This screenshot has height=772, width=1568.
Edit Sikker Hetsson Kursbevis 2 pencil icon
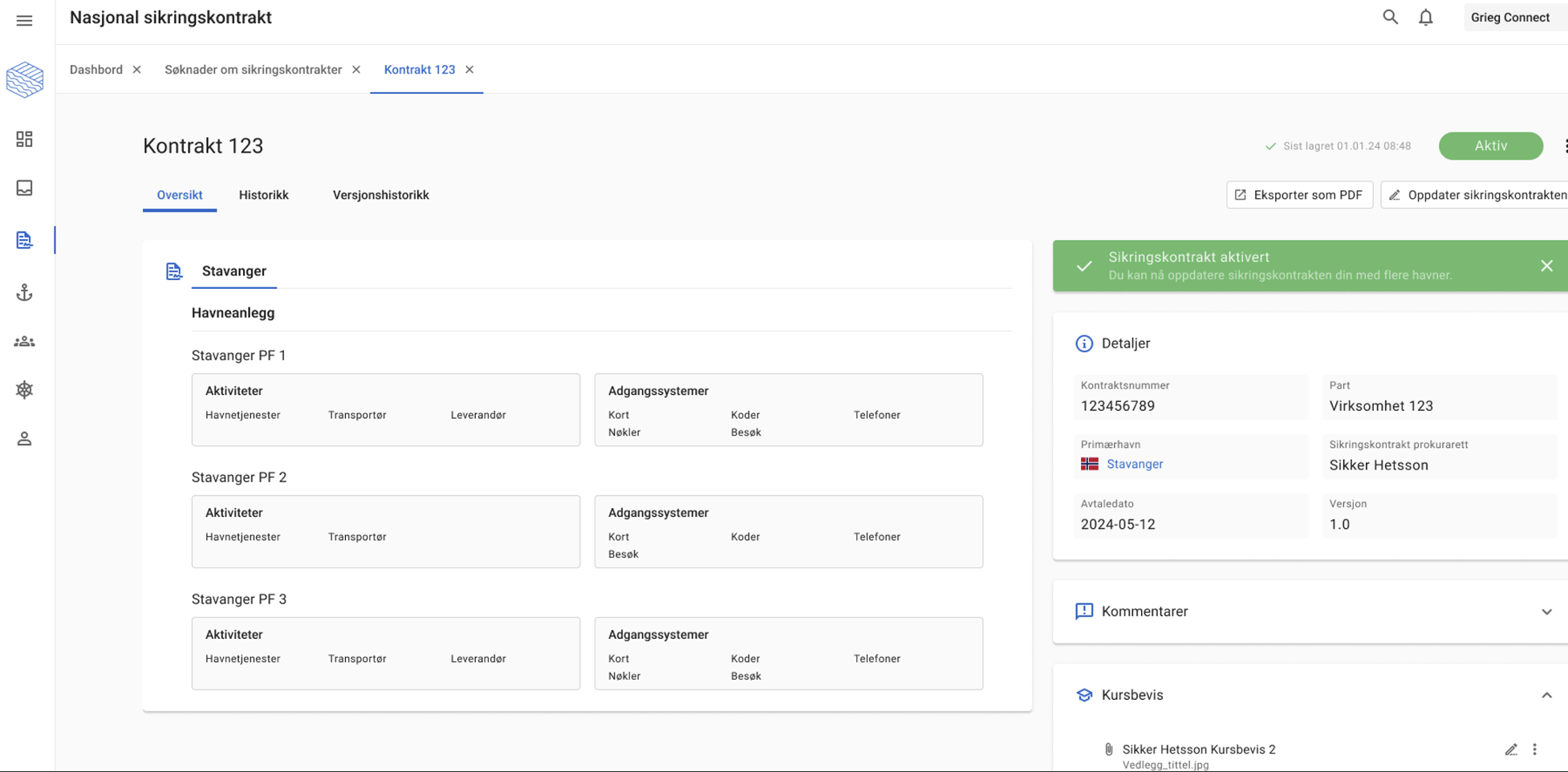click(1510, 750)
